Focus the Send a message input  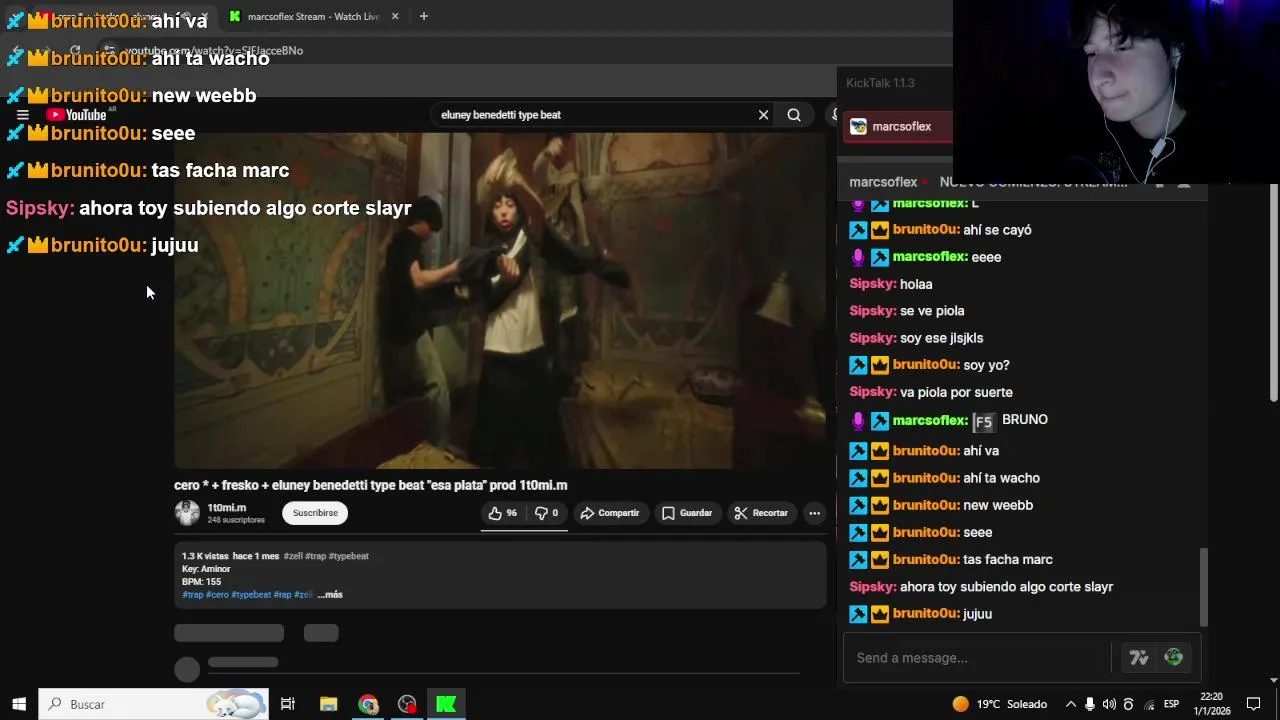(x=980, y=658)
